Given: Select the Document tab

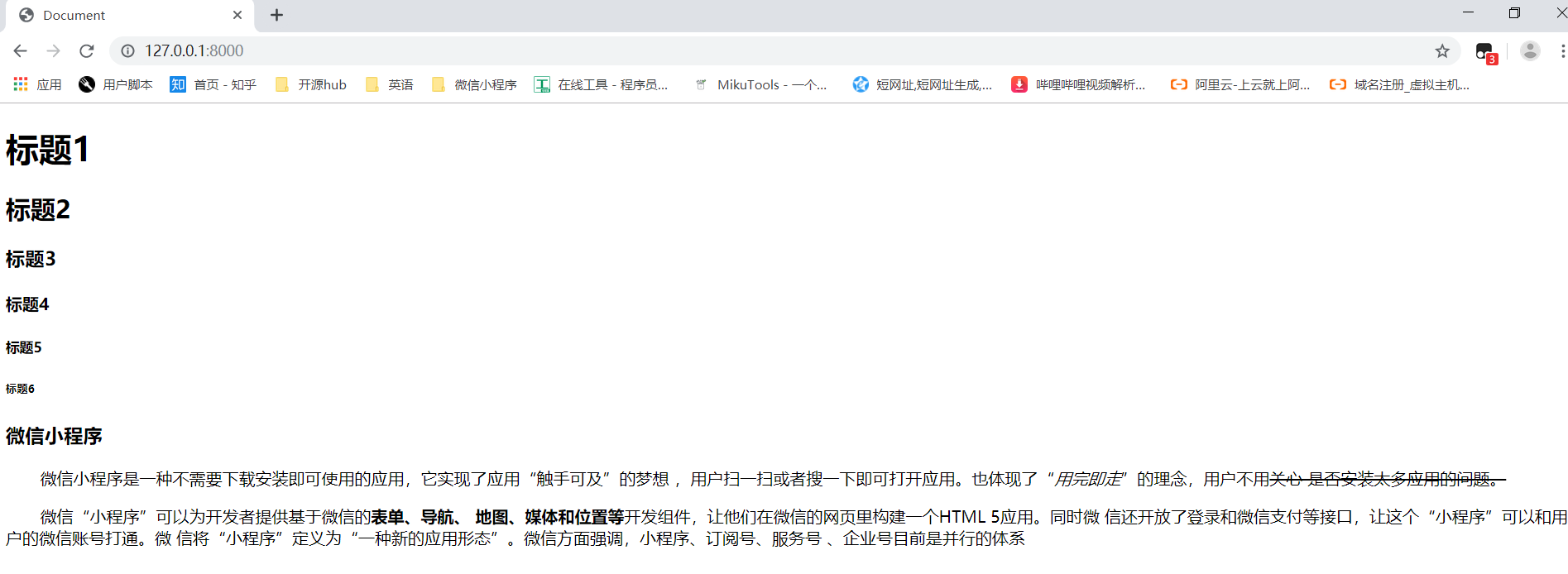Looking at the screenshot, I should tap(128, 15).
